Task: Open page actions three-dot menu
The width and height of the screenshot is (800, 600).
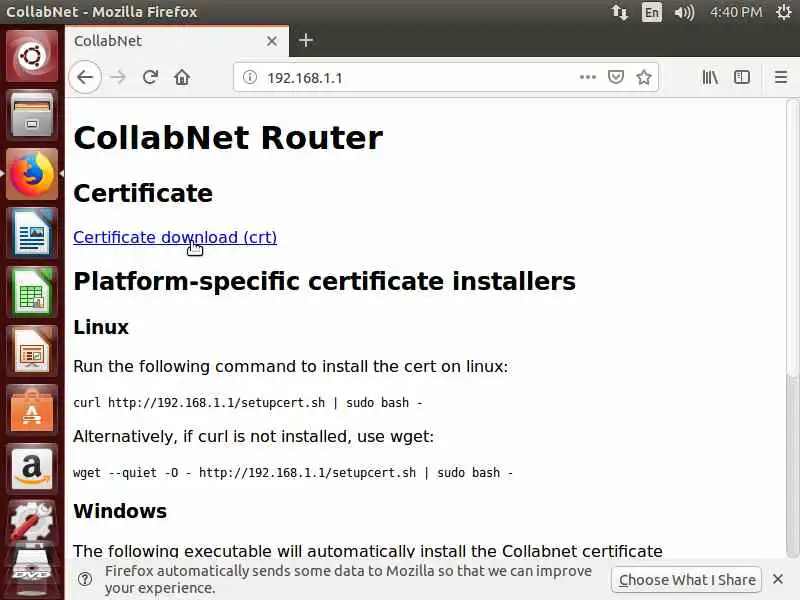Action: 588,78
